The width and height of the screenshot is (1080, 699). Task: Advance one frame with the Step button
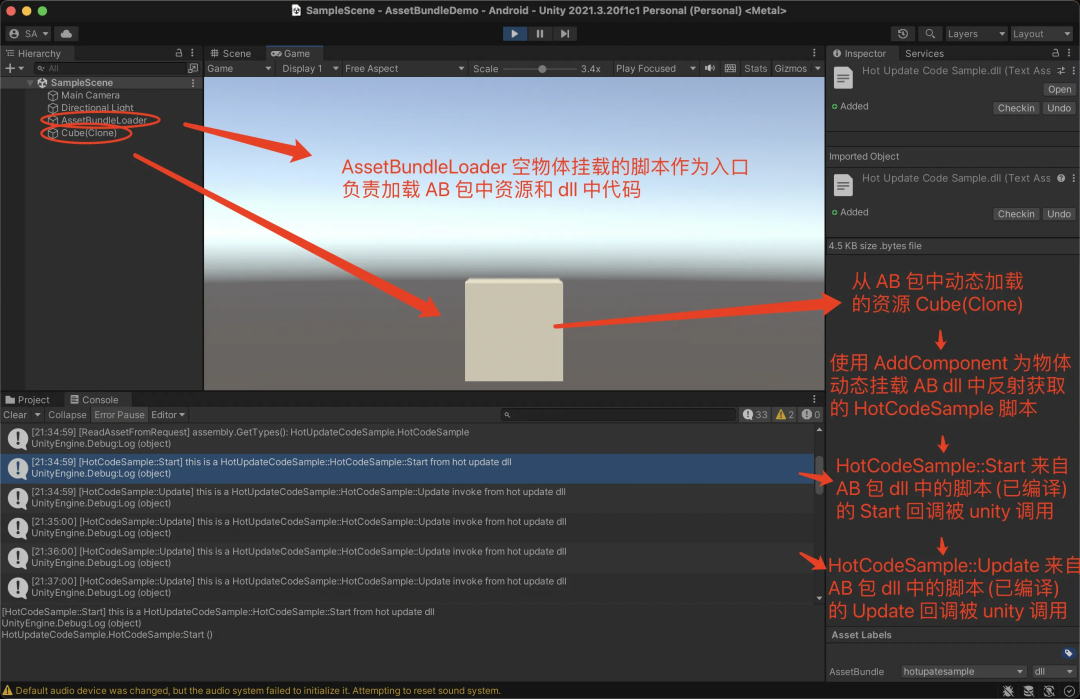pyautogui.click(x=565, y=34)
